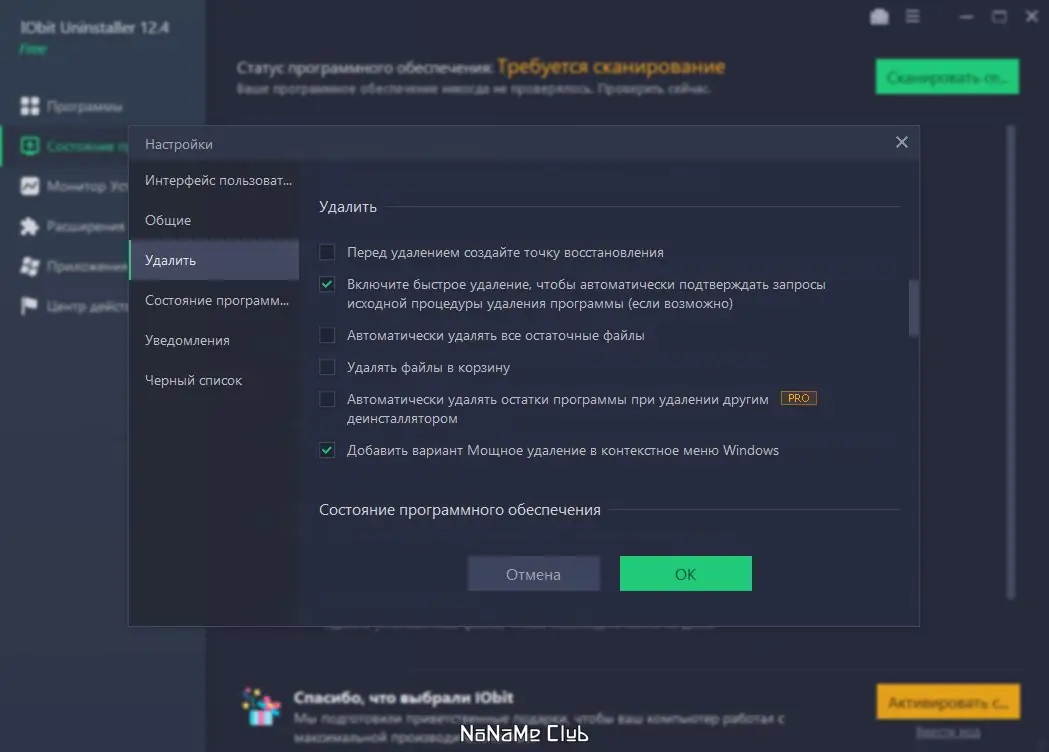1049x752 pixels.
Task: Open the hamburger menu in the title bar
Action: [913, 16]
